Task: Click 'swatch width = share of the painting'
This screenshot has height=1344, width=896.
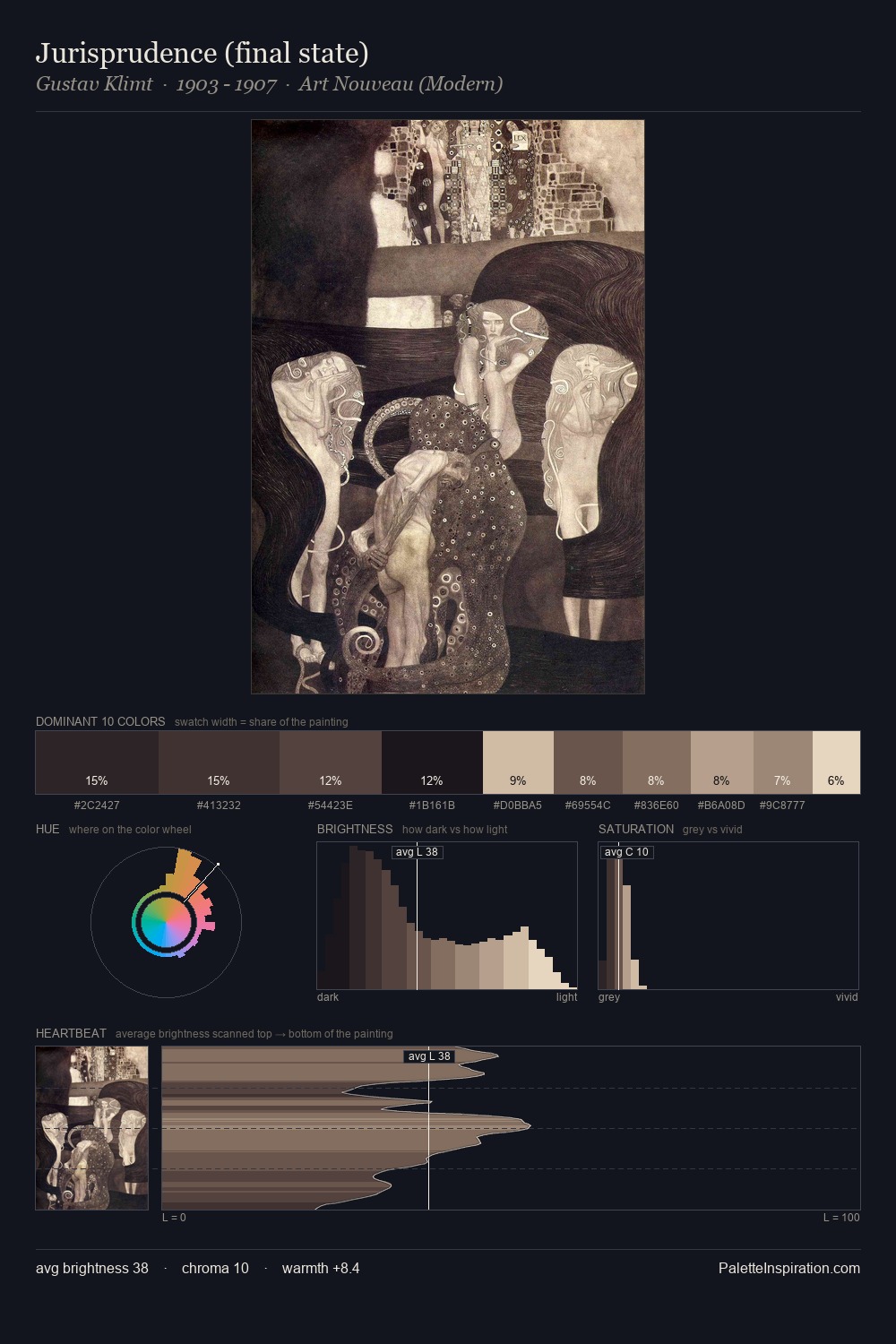Action: pos(262,722)
